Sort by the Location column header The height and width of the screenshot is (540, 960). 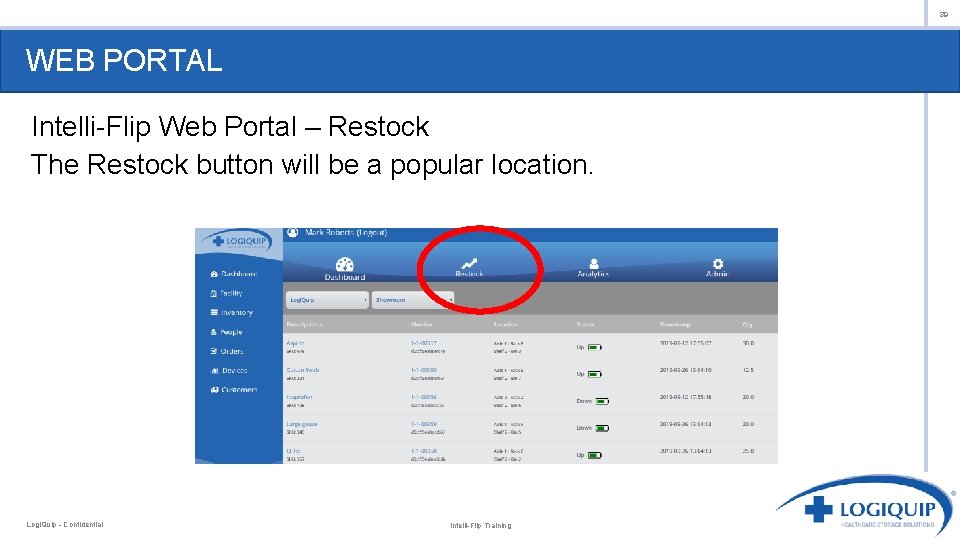506,324
